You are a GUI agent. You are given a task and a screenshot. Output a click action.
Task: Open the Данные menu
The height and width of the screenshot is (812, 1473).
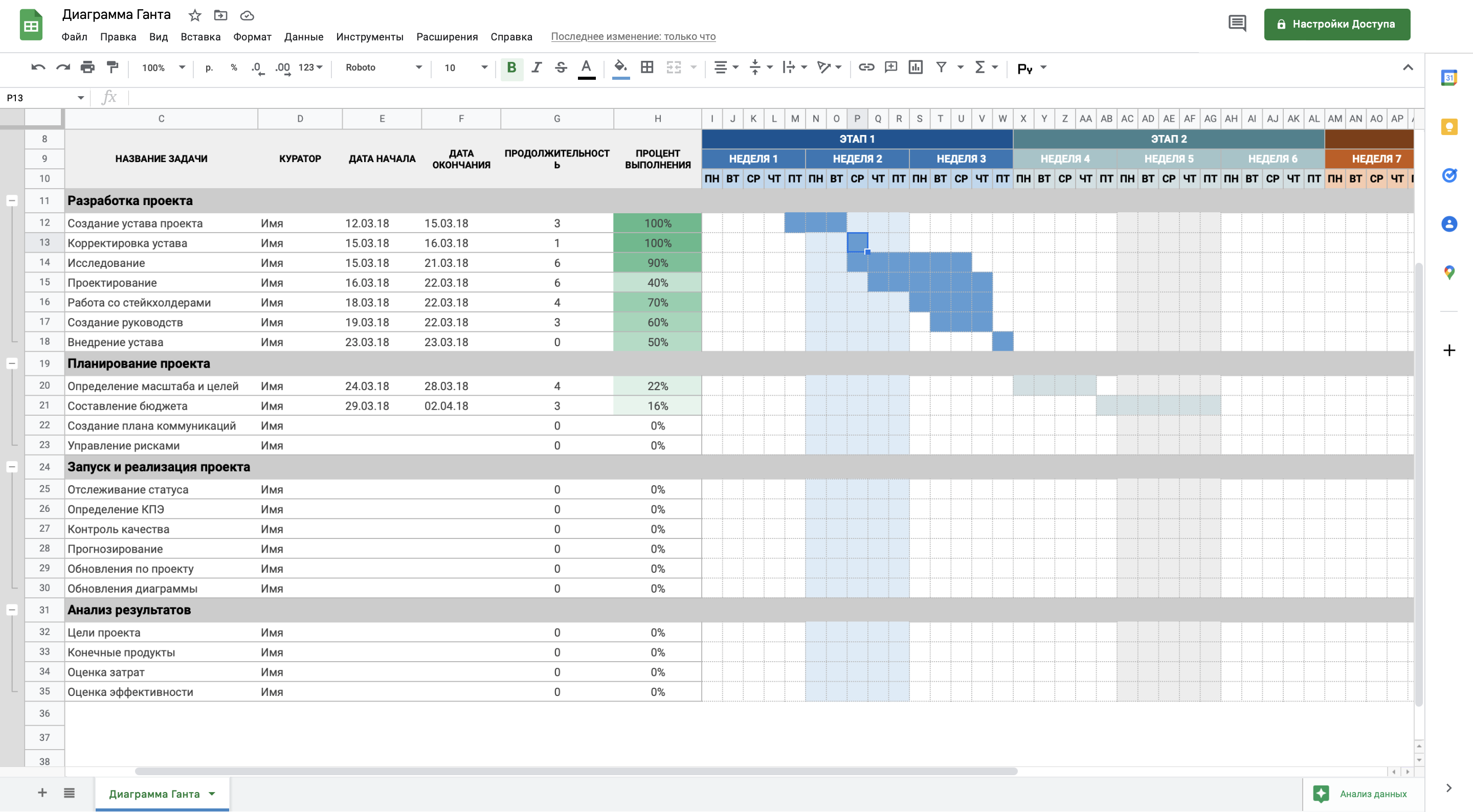point(303,37)
